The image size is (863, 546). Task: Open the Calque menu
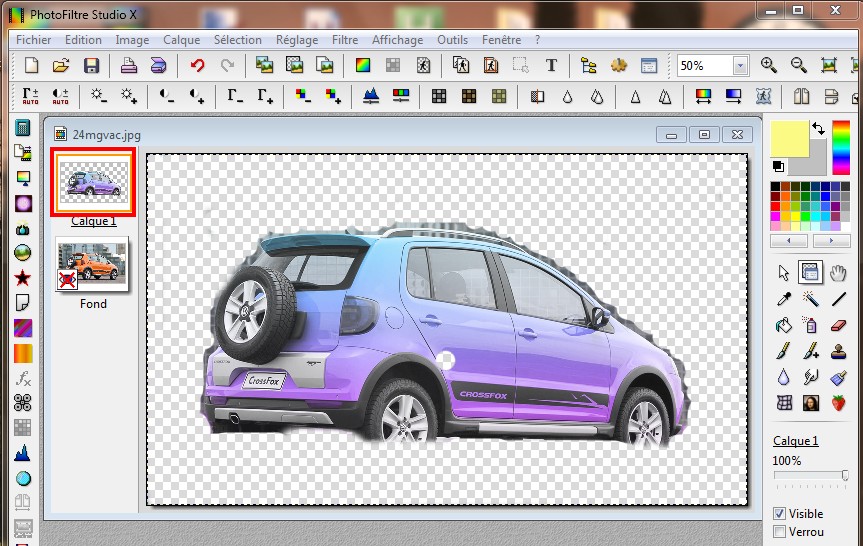tap(181, 40)
